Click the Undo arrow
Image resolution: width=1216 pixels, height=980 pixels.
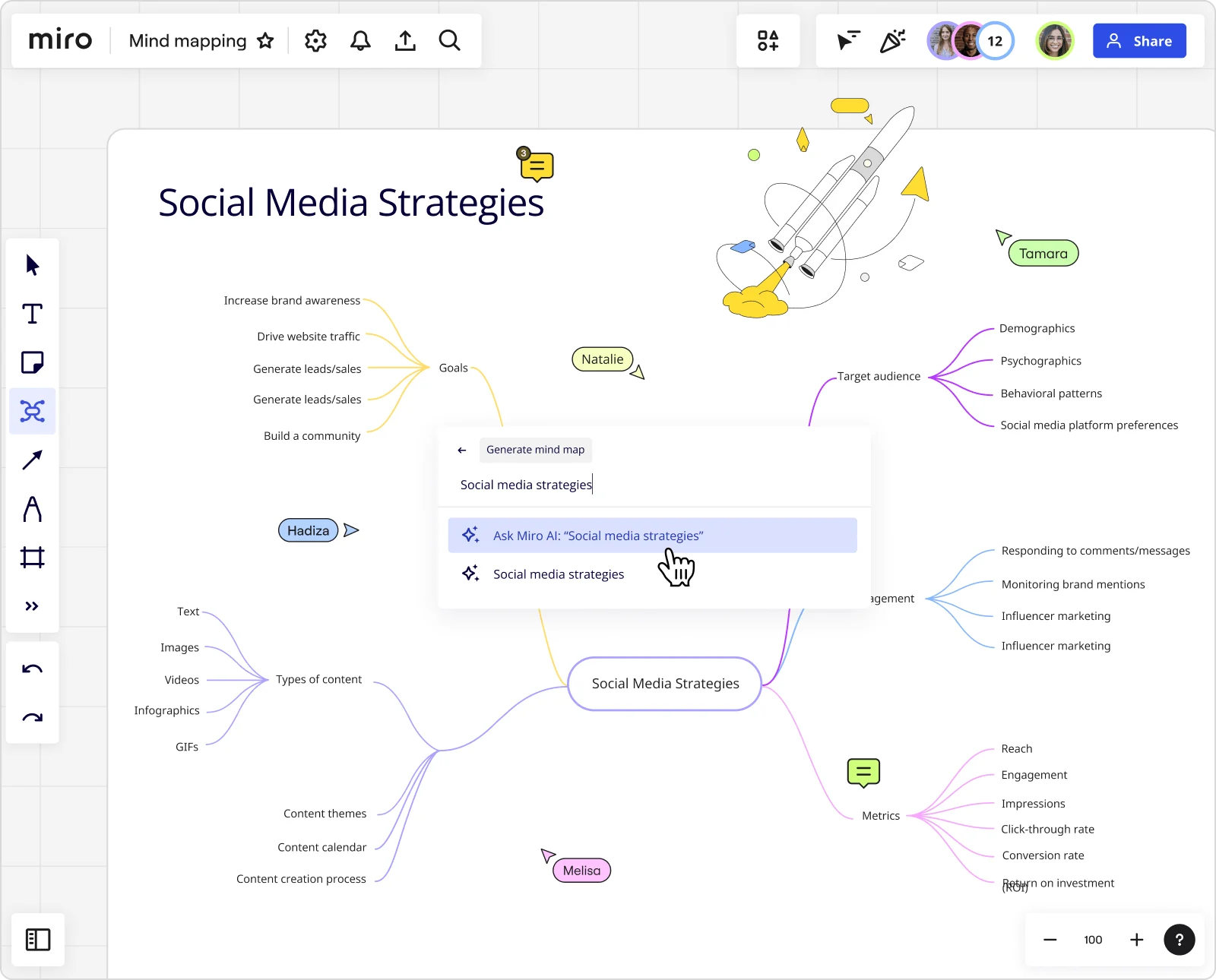32,669
